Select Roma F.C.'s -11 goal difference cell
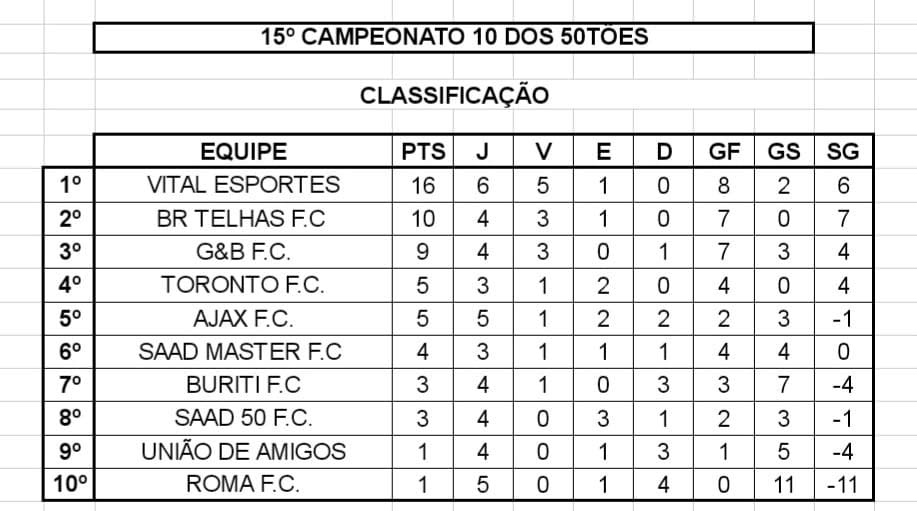The width and height of the screenshot is (917, 511). [x=843, y=485]
